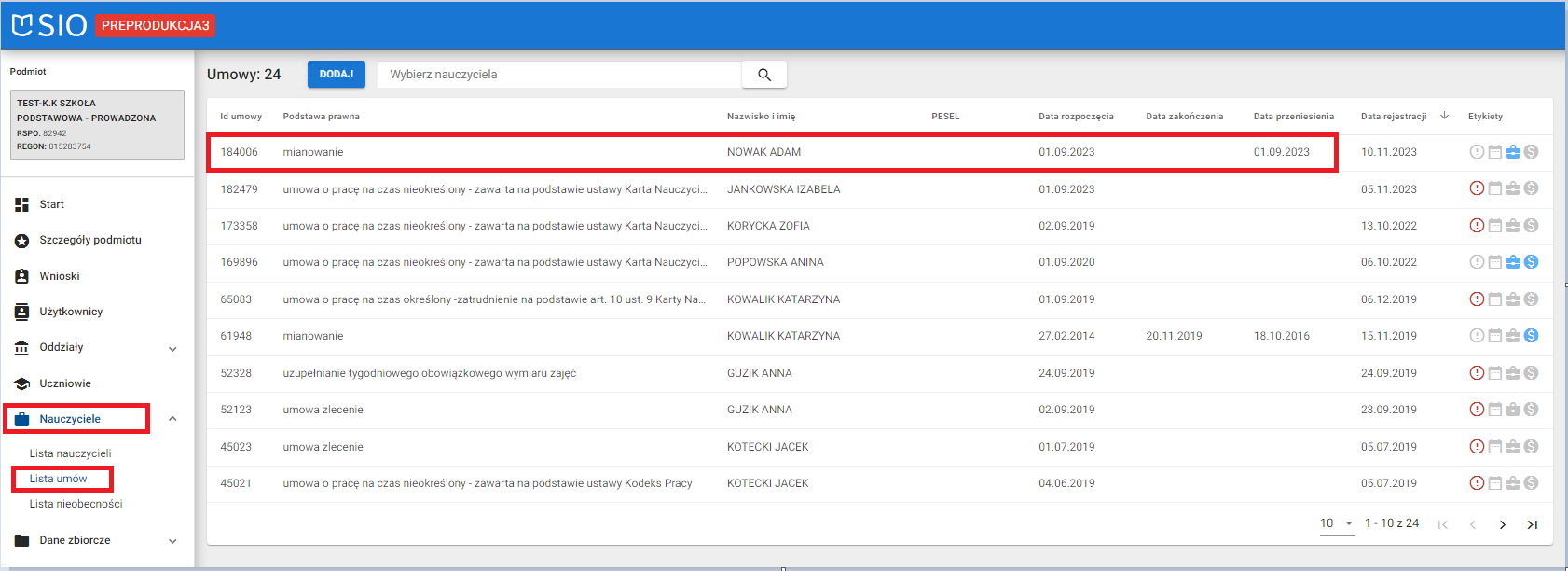1568x571 pixels.
Task: Open Lista nauczycieli in sidebar
Action: tap(70, 453)
